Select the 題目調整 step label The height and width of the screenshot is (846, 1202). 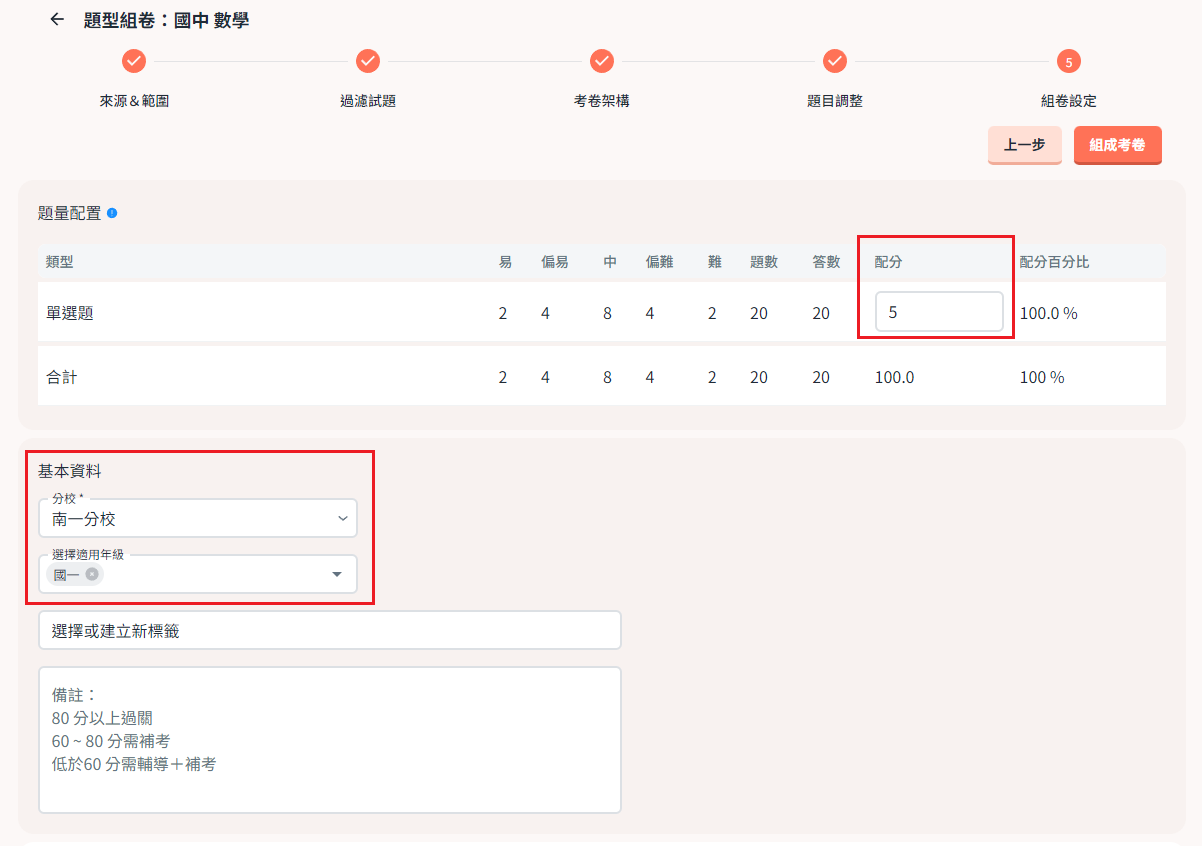pos(835,101)
